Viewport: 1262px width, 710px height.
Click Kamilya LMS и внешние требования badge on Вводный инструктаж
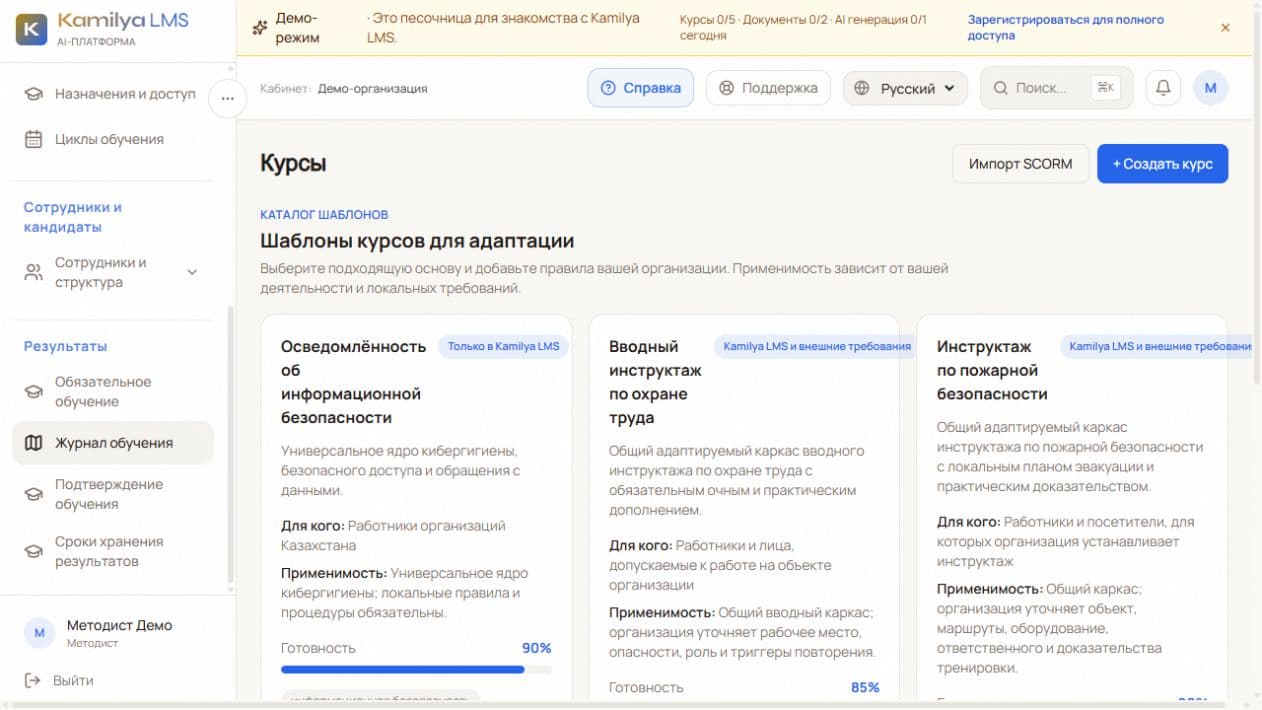click(817, 347)
